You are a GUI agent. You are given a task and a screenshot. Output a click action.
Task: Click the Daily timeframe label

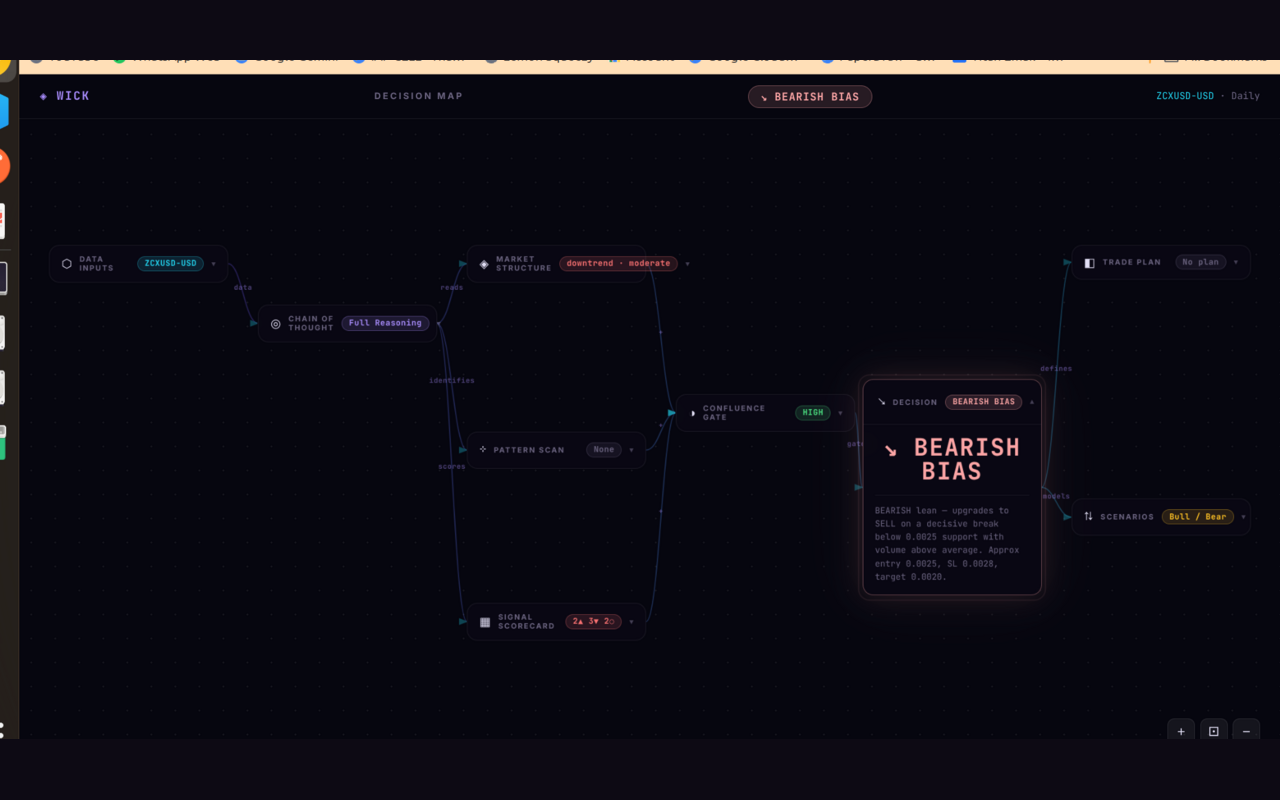point(1245,97)
